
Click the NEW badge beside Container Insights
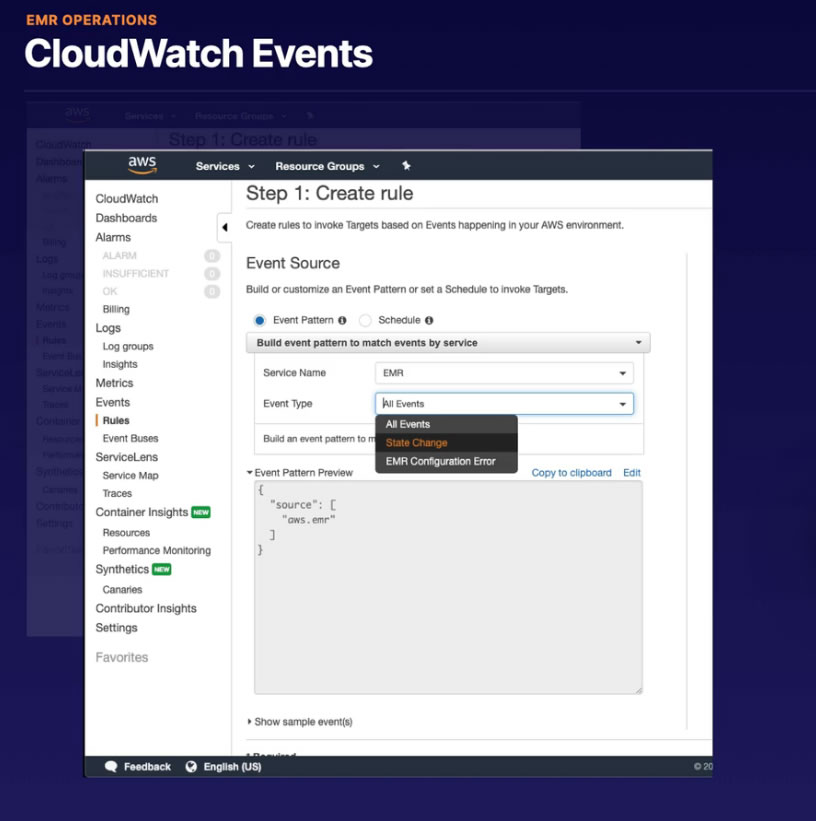coord(201,512)
